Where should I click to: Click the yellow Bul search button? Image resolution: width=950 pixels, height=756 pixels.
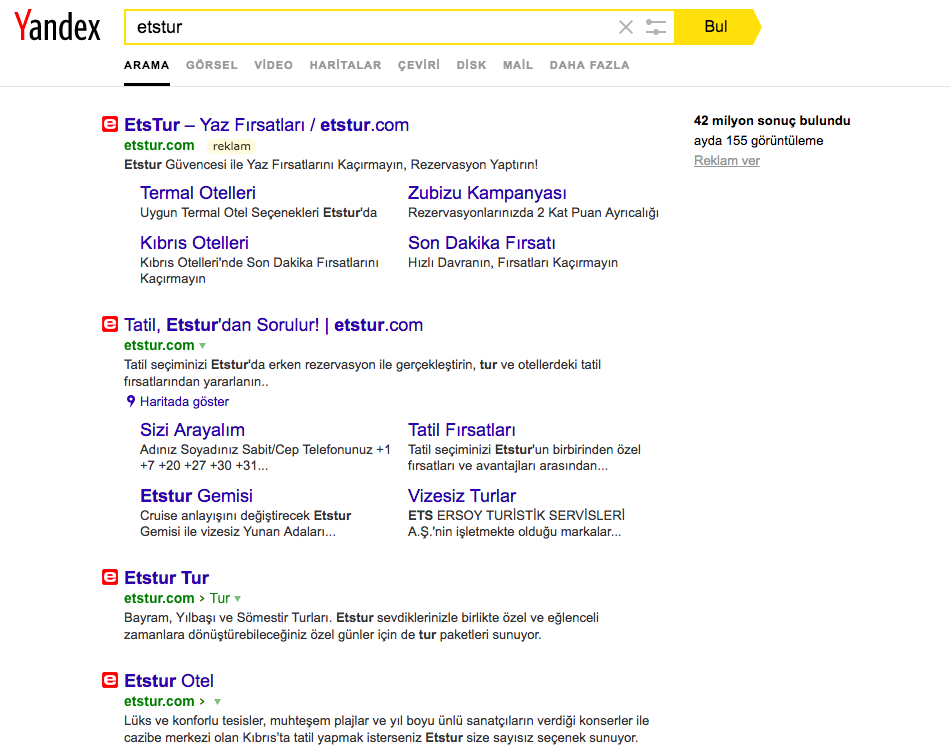tap(717, 27)
